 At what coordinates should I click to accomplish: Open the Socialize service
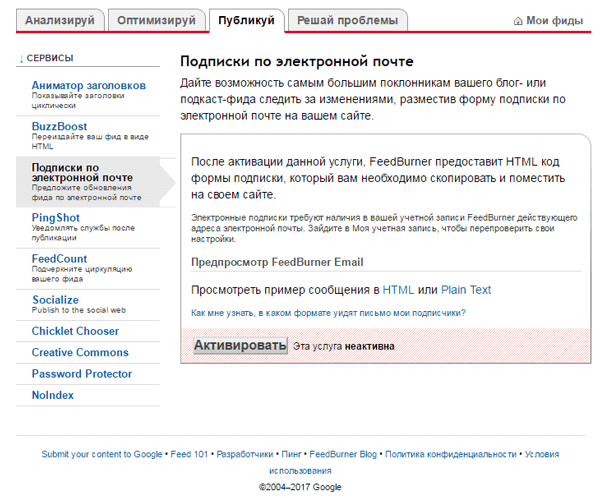(55, 300)
